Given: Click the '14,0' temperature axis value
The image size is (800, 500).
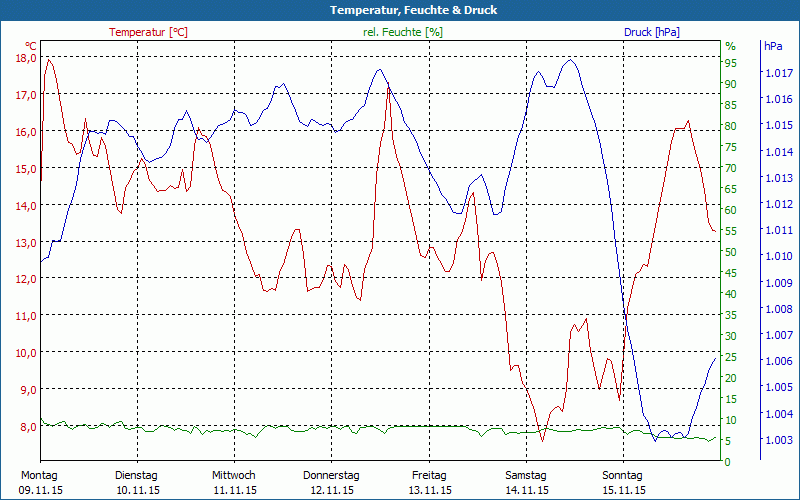Looking at the screenshot, I should tap(27, 206).
